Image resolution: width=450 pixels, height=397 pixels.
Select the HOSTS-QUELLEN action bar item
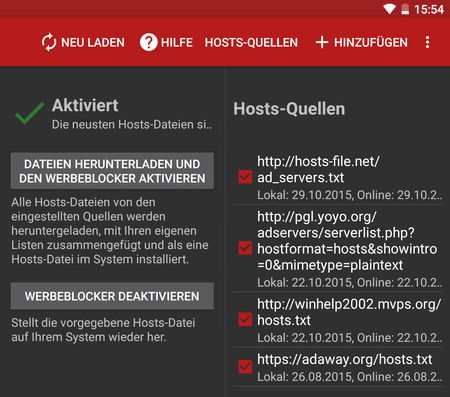tap(251, 43)
